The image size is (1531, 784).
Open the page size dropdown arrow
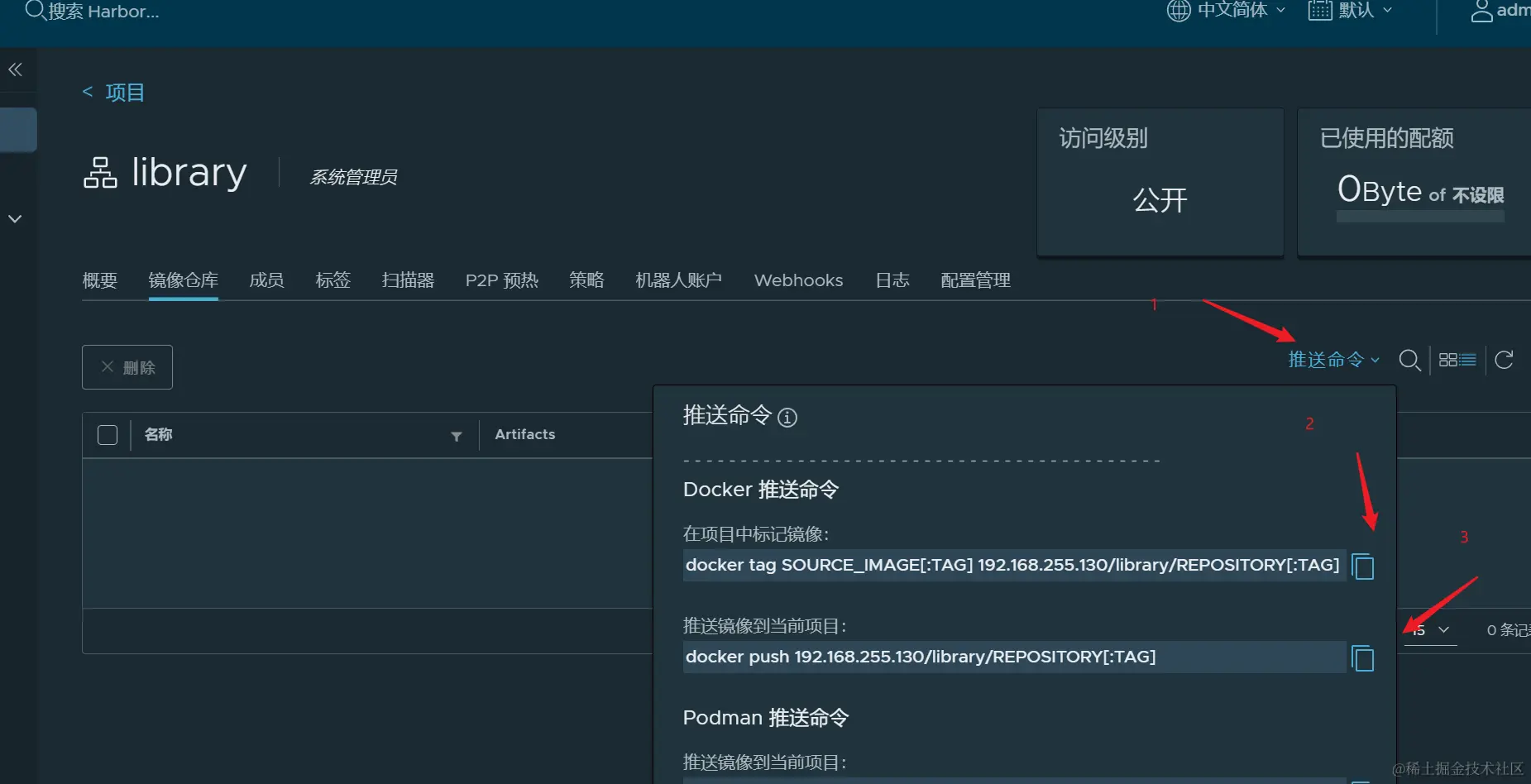[1444, 630]
